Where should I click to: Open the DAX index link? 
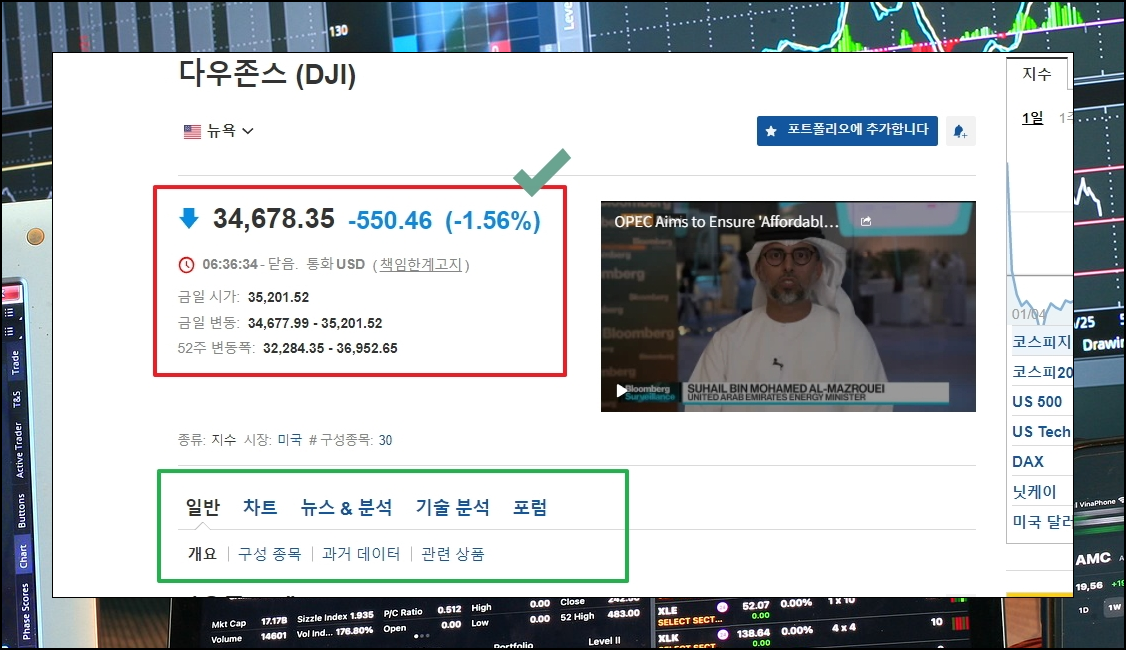click(1028, 462)
